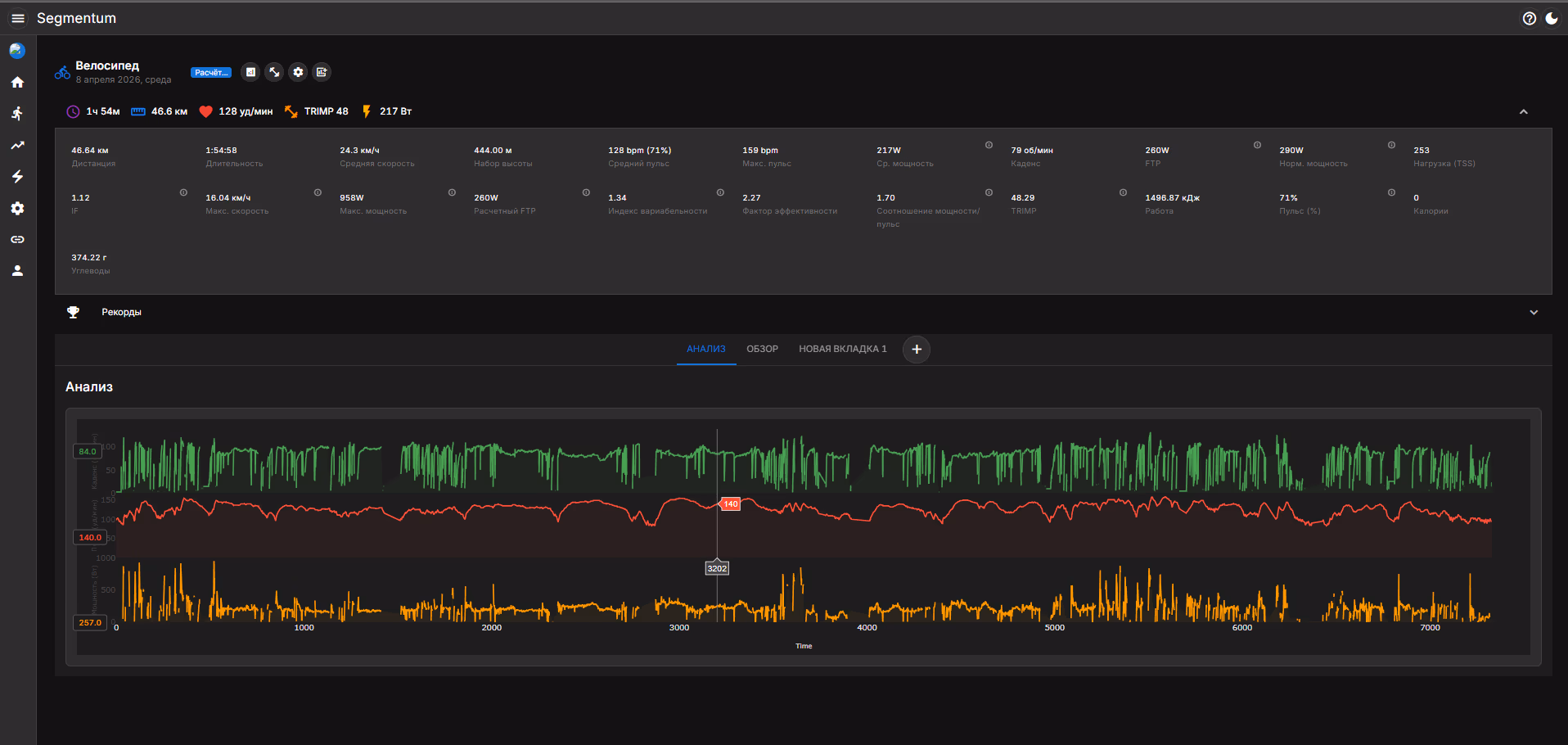Click the 3202 time marker on chart
Screen dimensions: 1568x745
pos(717,568)
